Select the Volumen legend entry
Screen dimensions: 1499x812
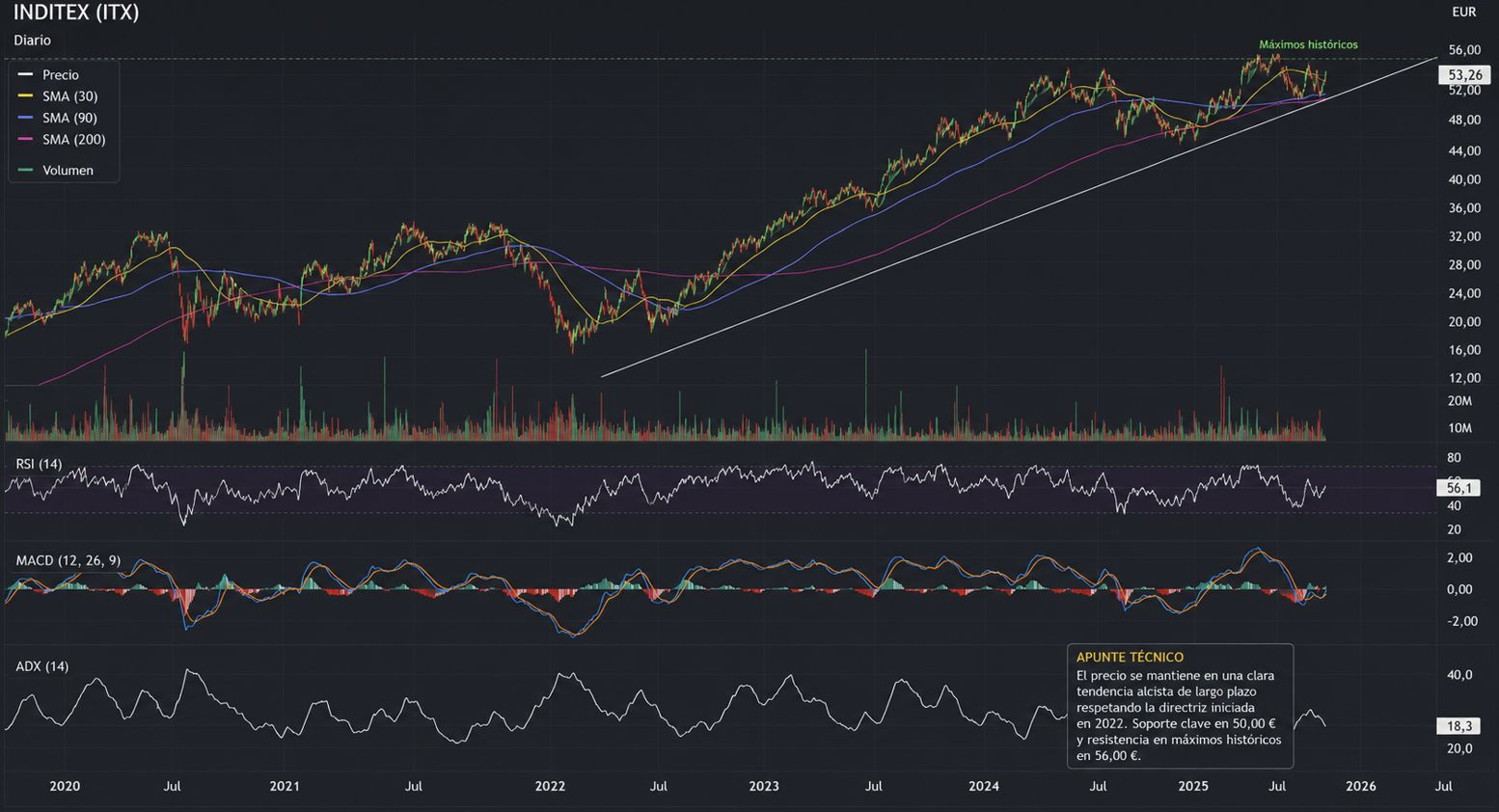tap(68, 171)
